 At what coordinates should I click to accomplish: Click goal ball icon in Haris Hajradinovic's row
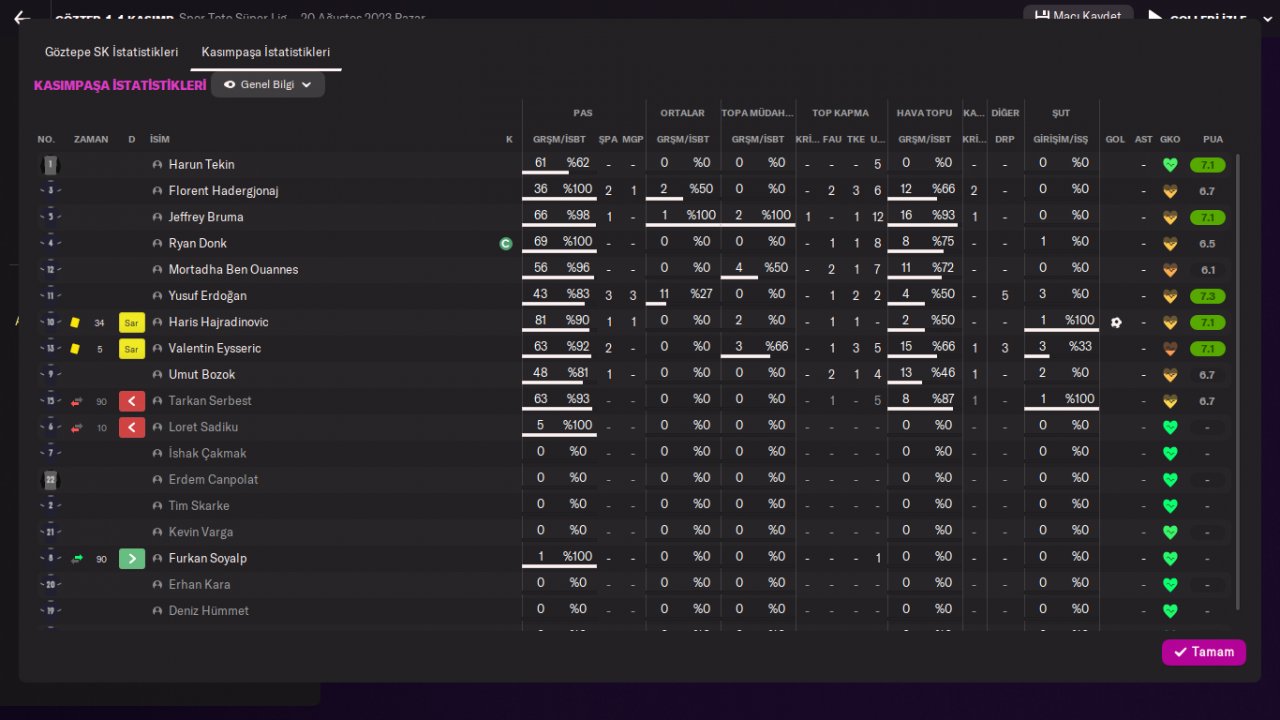point(1116,322)
